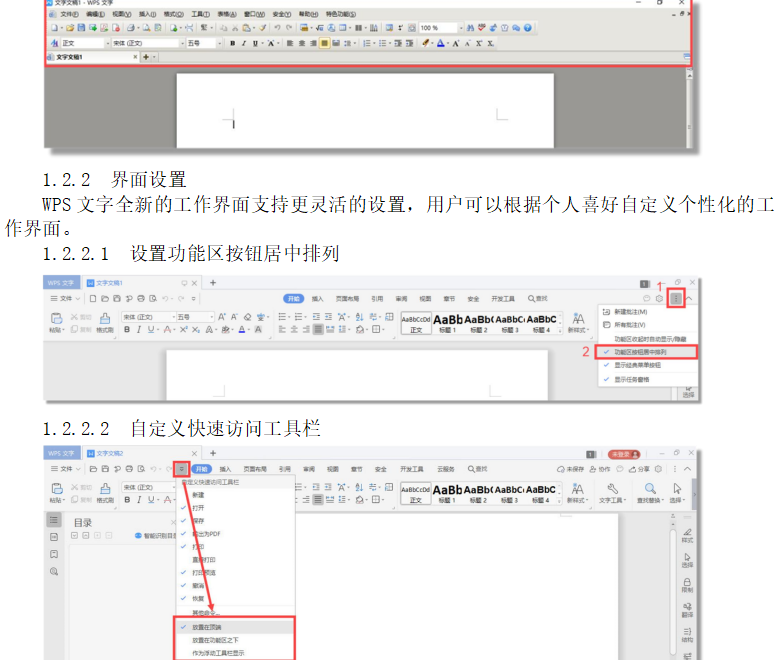The height and width of the screenshot is (660, 783).
Task: Click the Find and Replace magnifier icon
Action: tap(650, 490)
